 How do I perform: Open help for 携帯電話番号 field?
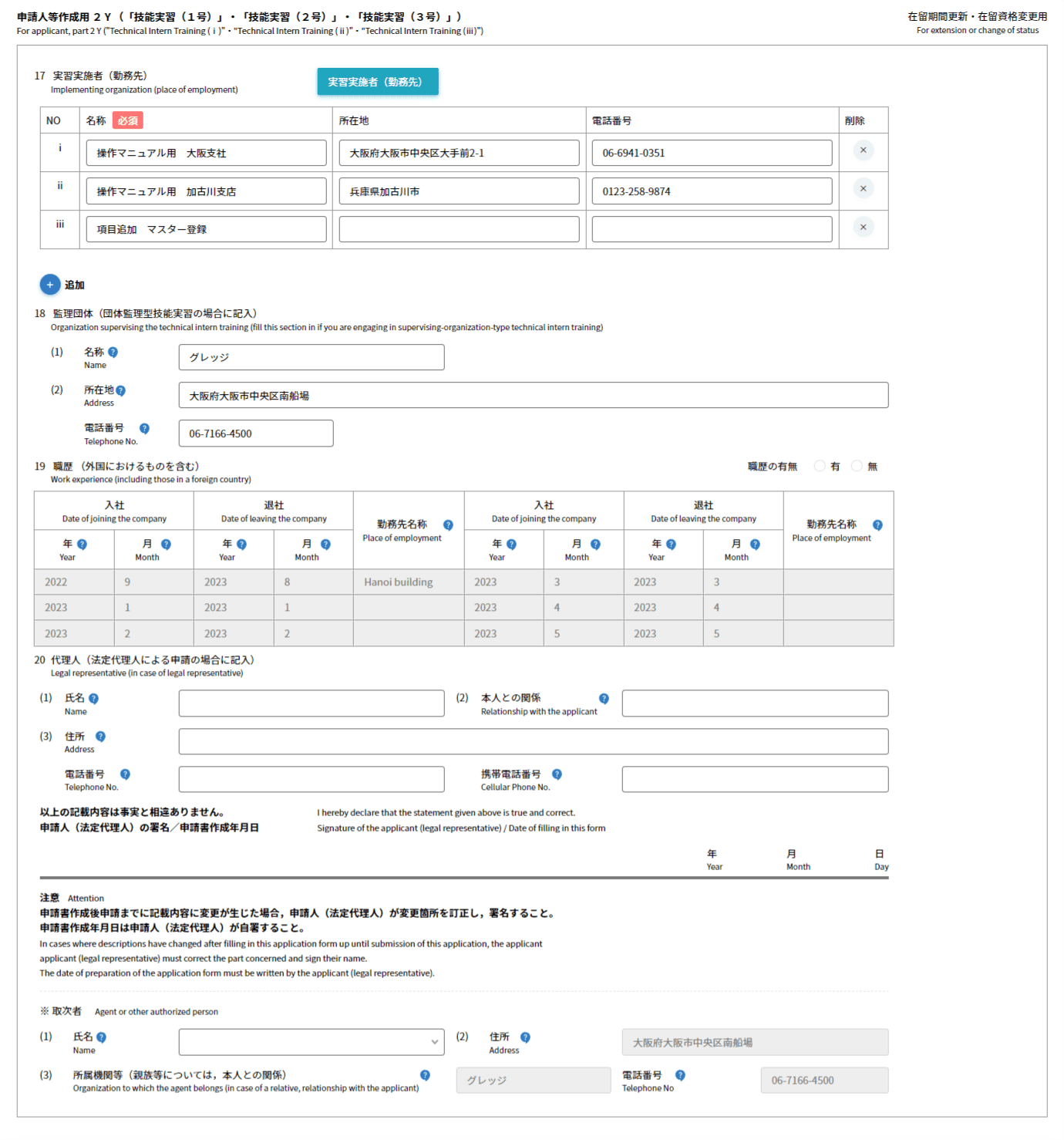point(557,774)
